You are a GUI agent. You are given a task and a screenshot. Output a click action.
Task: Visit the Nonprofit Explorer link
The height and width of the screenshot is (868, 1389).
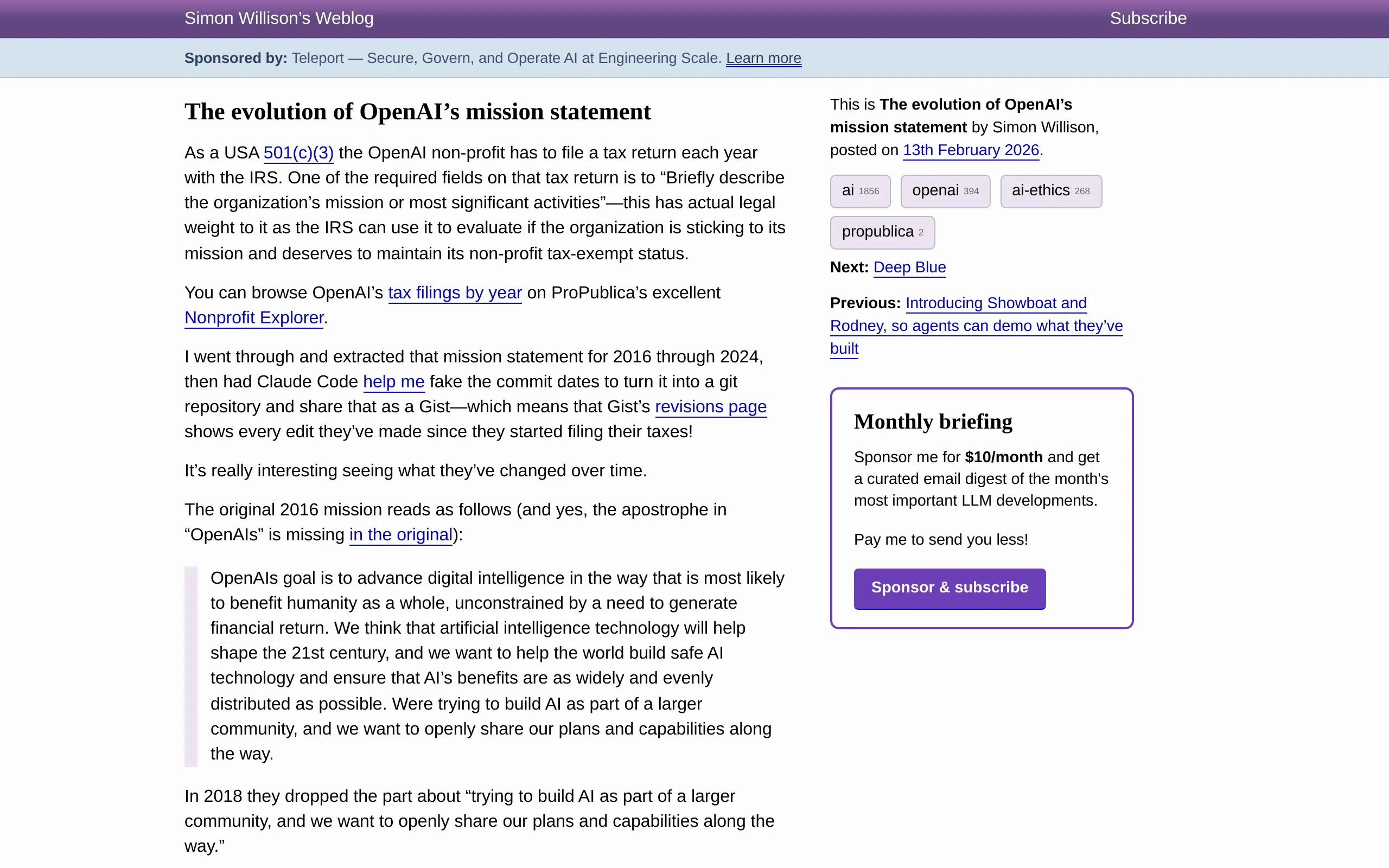(254, 317)
